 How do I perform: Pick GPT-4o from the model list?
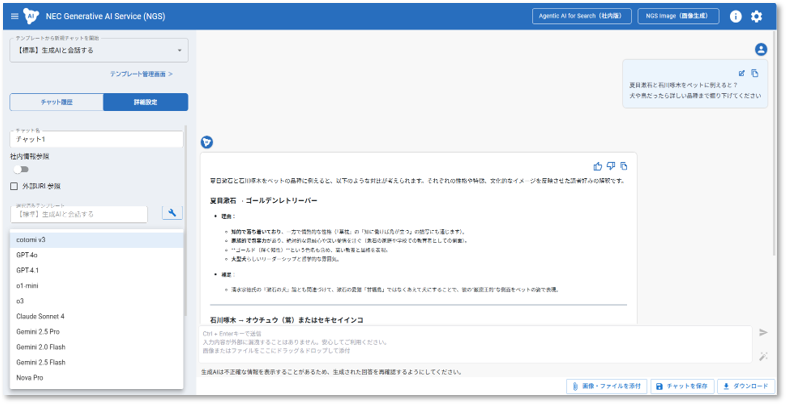[x=28, y=255]
